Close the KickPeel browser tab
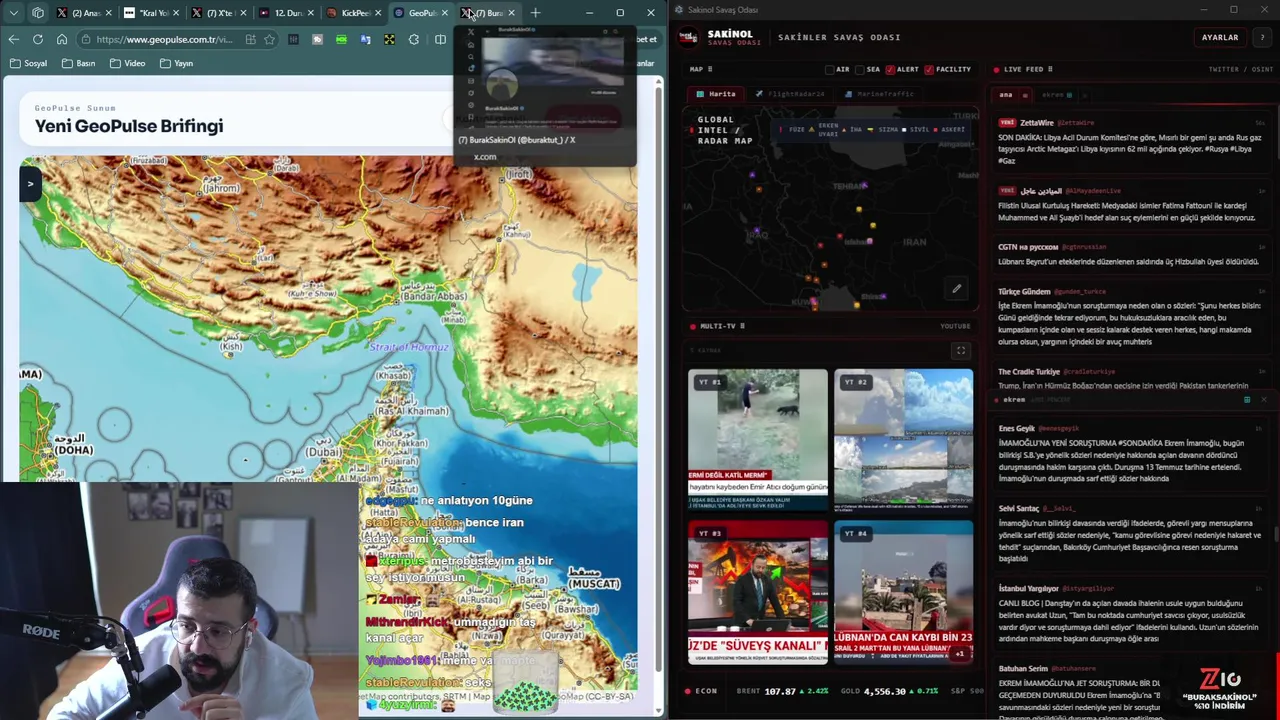 tap(377, 13)
